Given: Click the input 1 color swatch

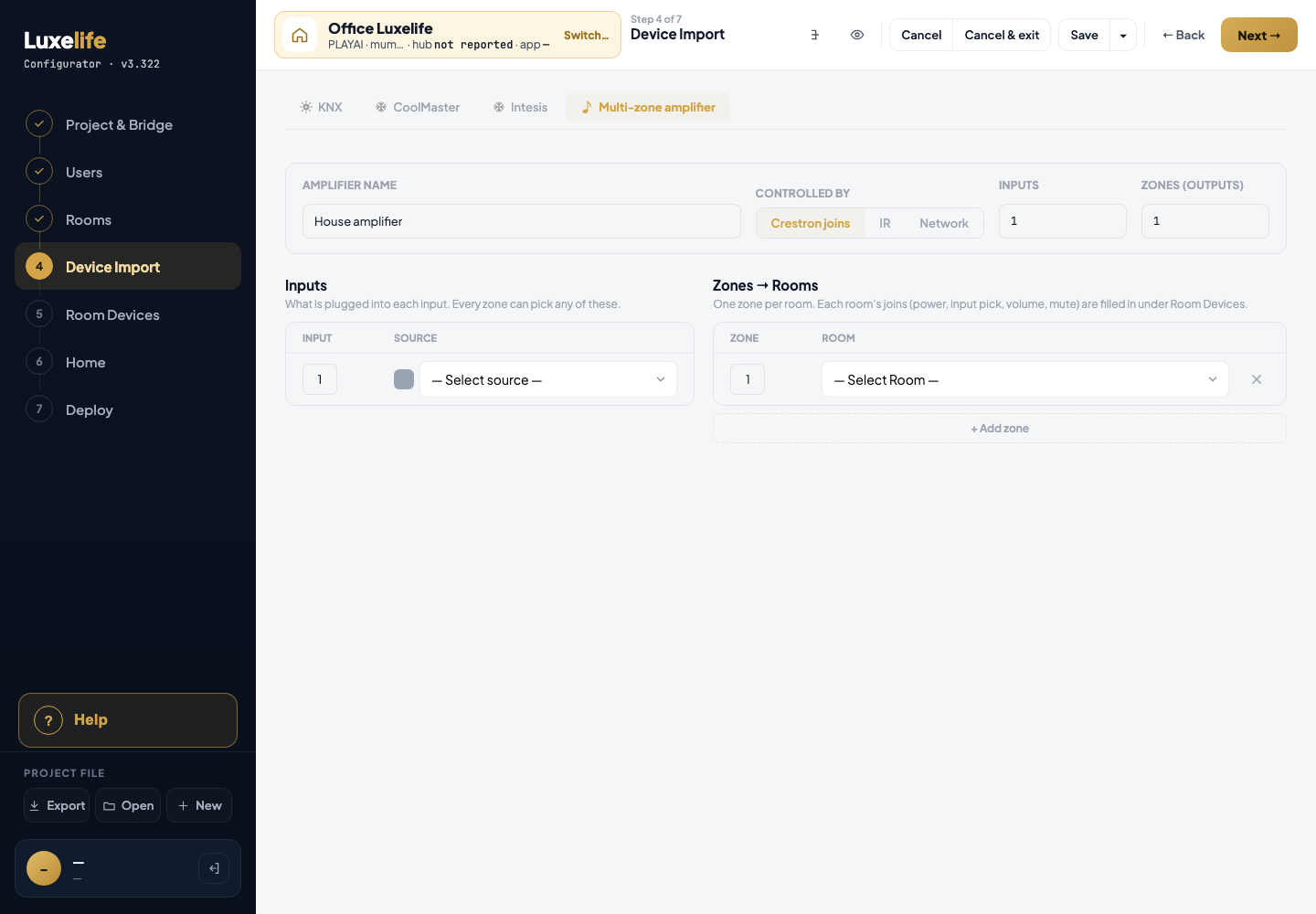Looking at the screenshot, I should [404, 379].
